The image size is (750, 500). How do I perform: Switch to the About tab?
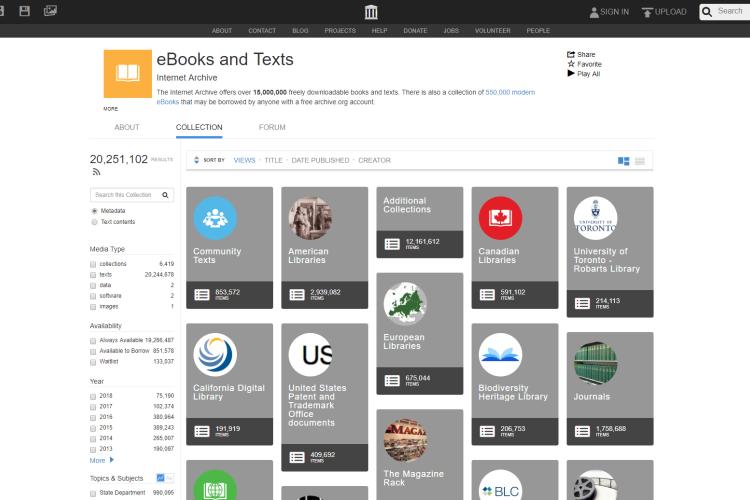click(127, 127)
